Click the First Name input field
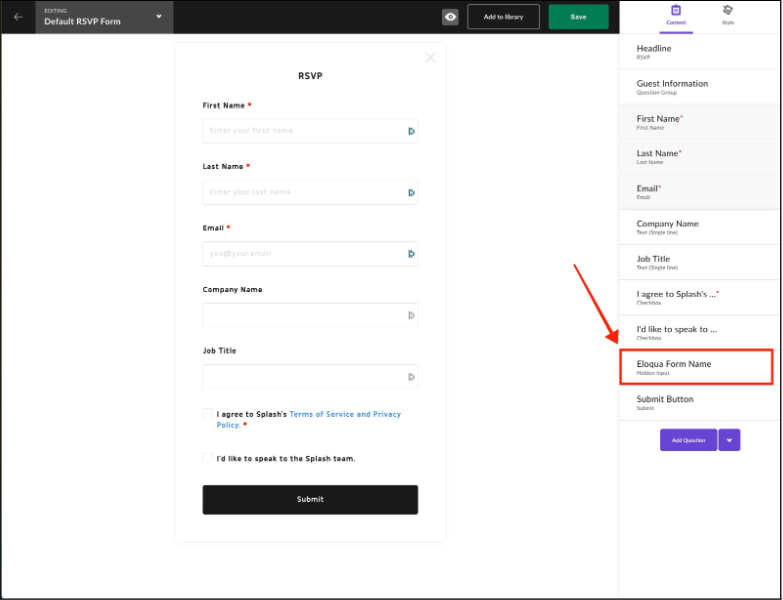 310,131
